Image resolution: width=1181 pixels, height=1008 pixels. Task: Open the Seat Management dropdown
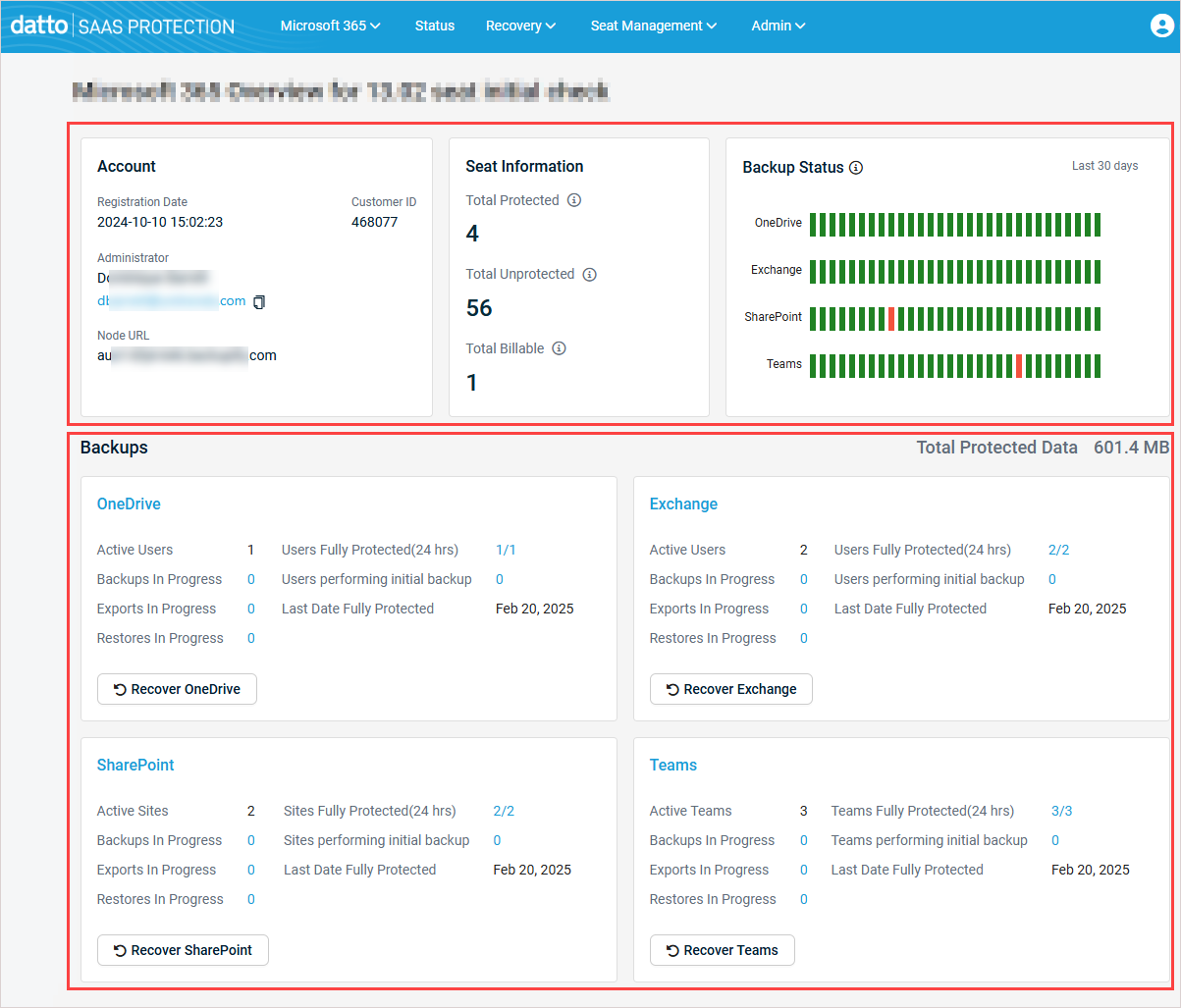click(x=654, y=26)
